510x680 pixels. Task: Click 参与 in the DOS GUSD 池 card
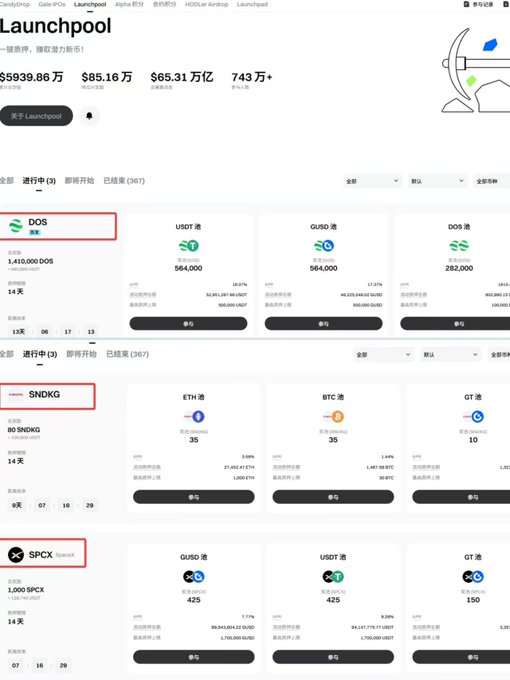[324, 324]
